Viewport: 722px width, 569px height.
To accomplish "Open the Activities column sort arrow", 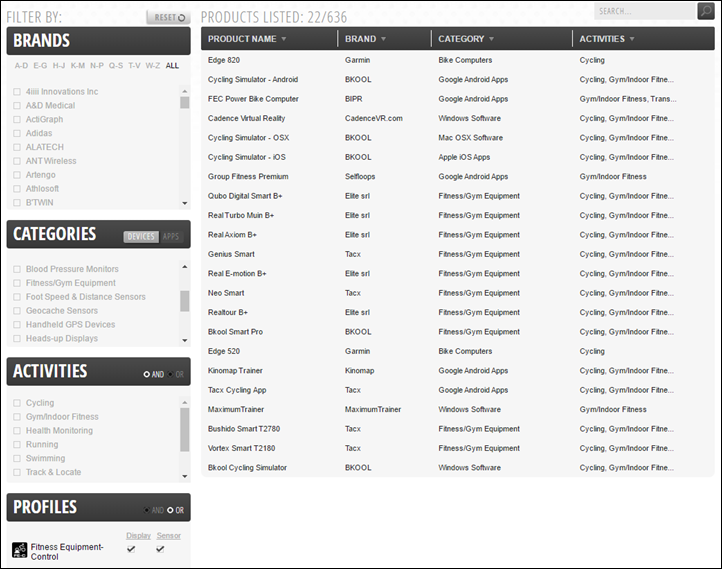I will (x=632, y=40).
